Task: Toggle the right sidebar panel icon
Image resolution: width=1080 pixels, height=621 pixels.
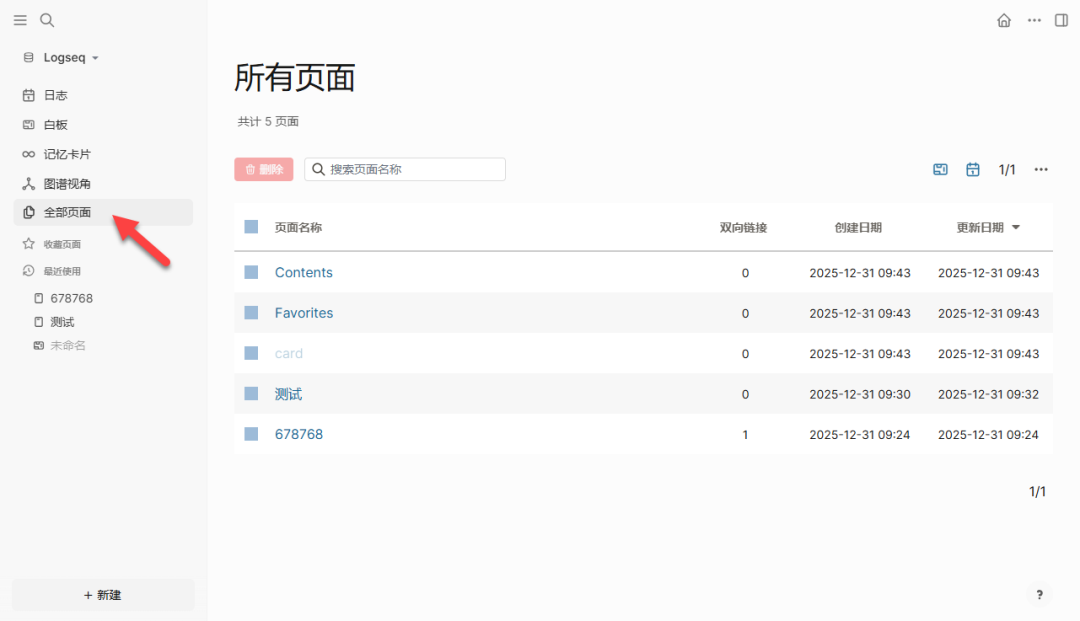Action: (1062, 20)
